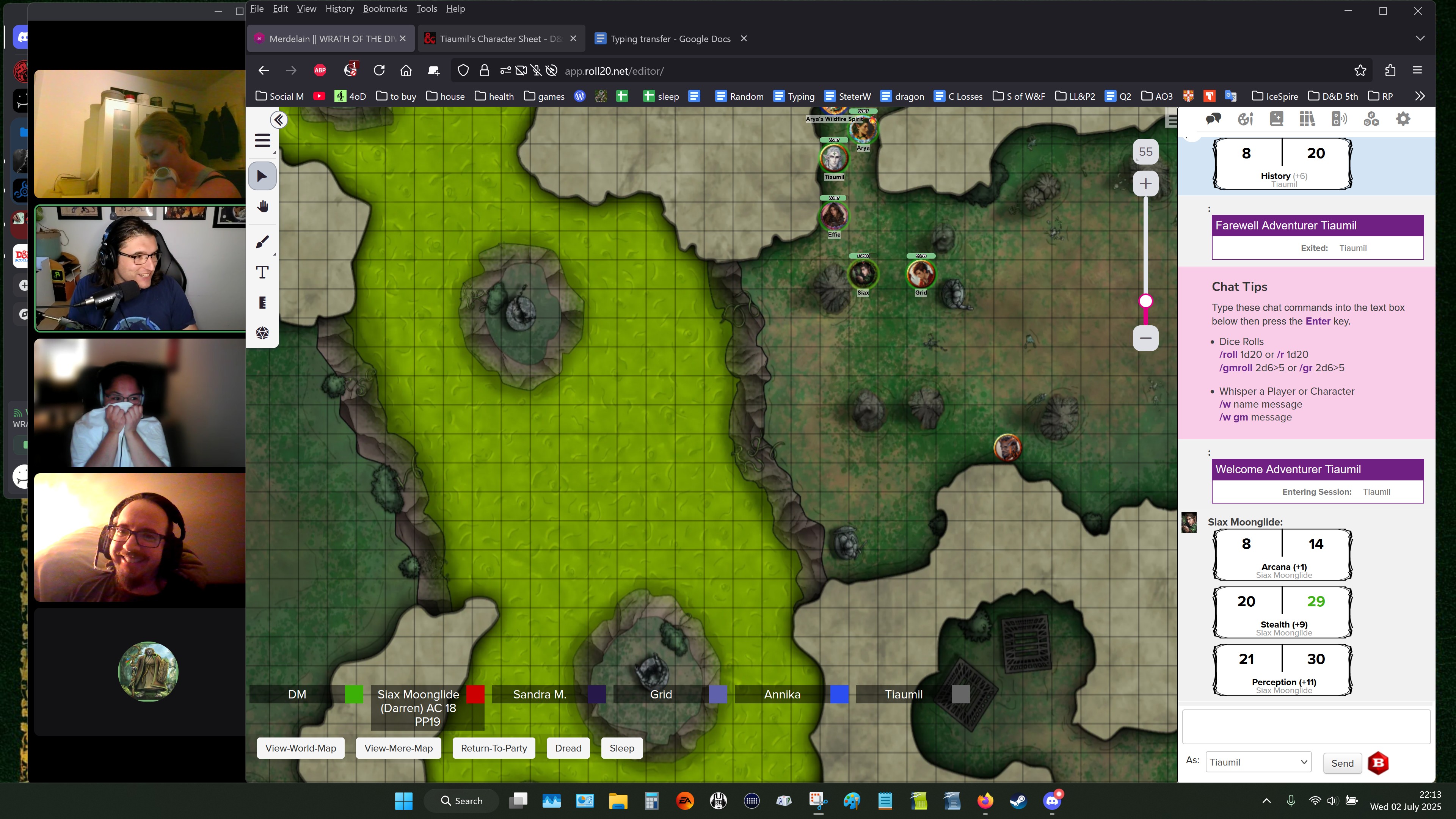The height and width of the screenshot is (819, 1456).
Task: Click the map zoom slider handle
Action: coord(1146,301)
